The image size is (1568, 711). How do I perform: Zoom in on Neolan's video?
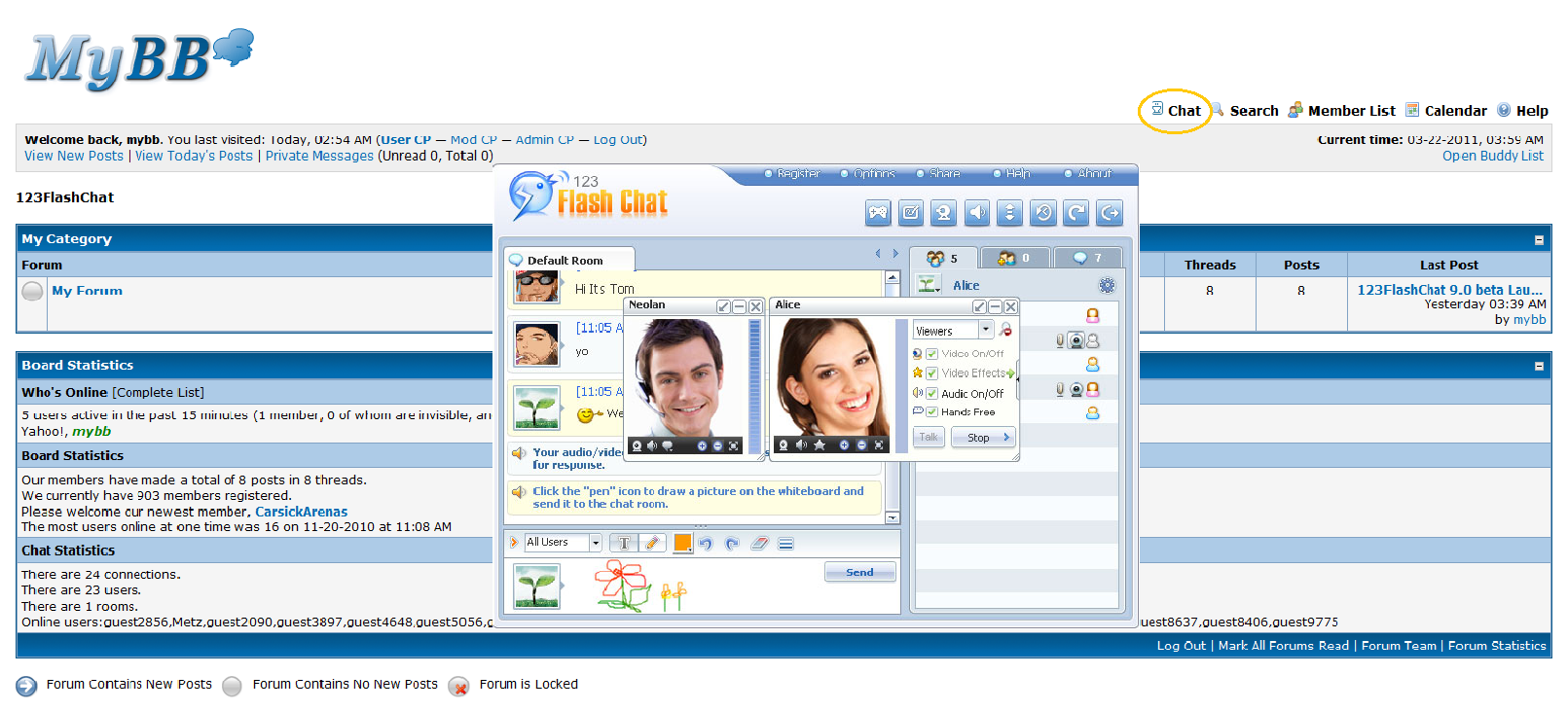(x=702, y=445)
